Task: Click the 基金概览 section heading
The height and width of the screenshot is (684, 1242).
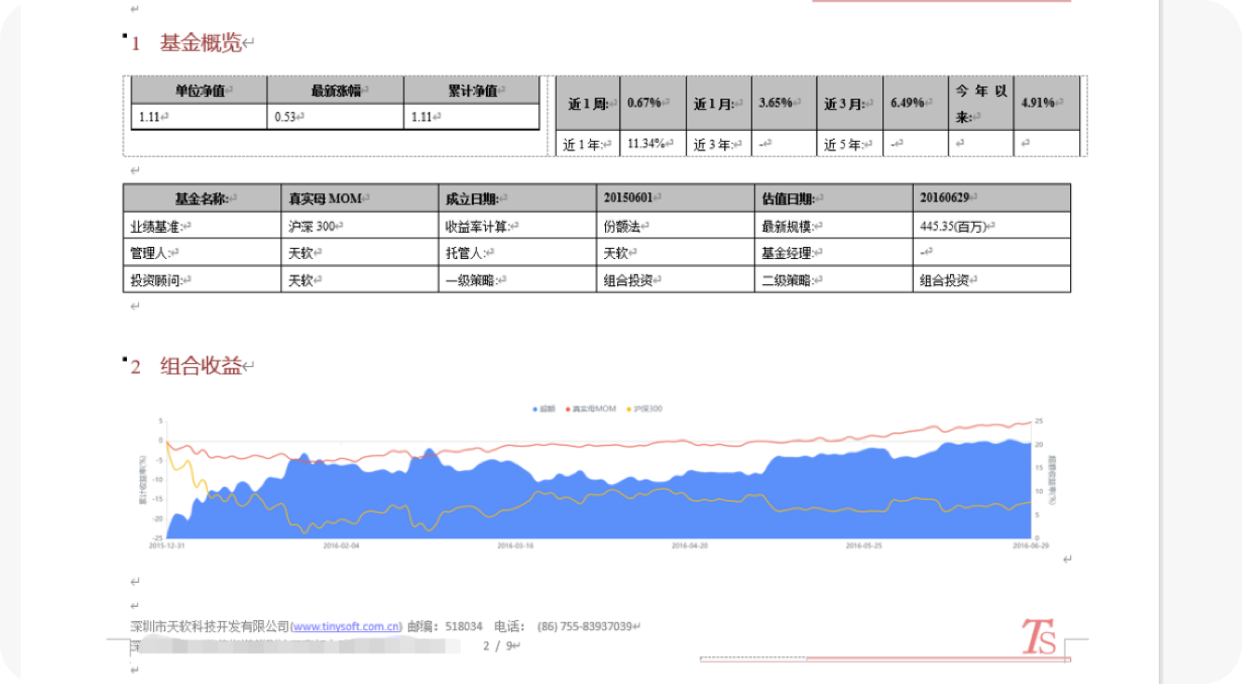Action: pyautogui.click(x=200, y=43)
